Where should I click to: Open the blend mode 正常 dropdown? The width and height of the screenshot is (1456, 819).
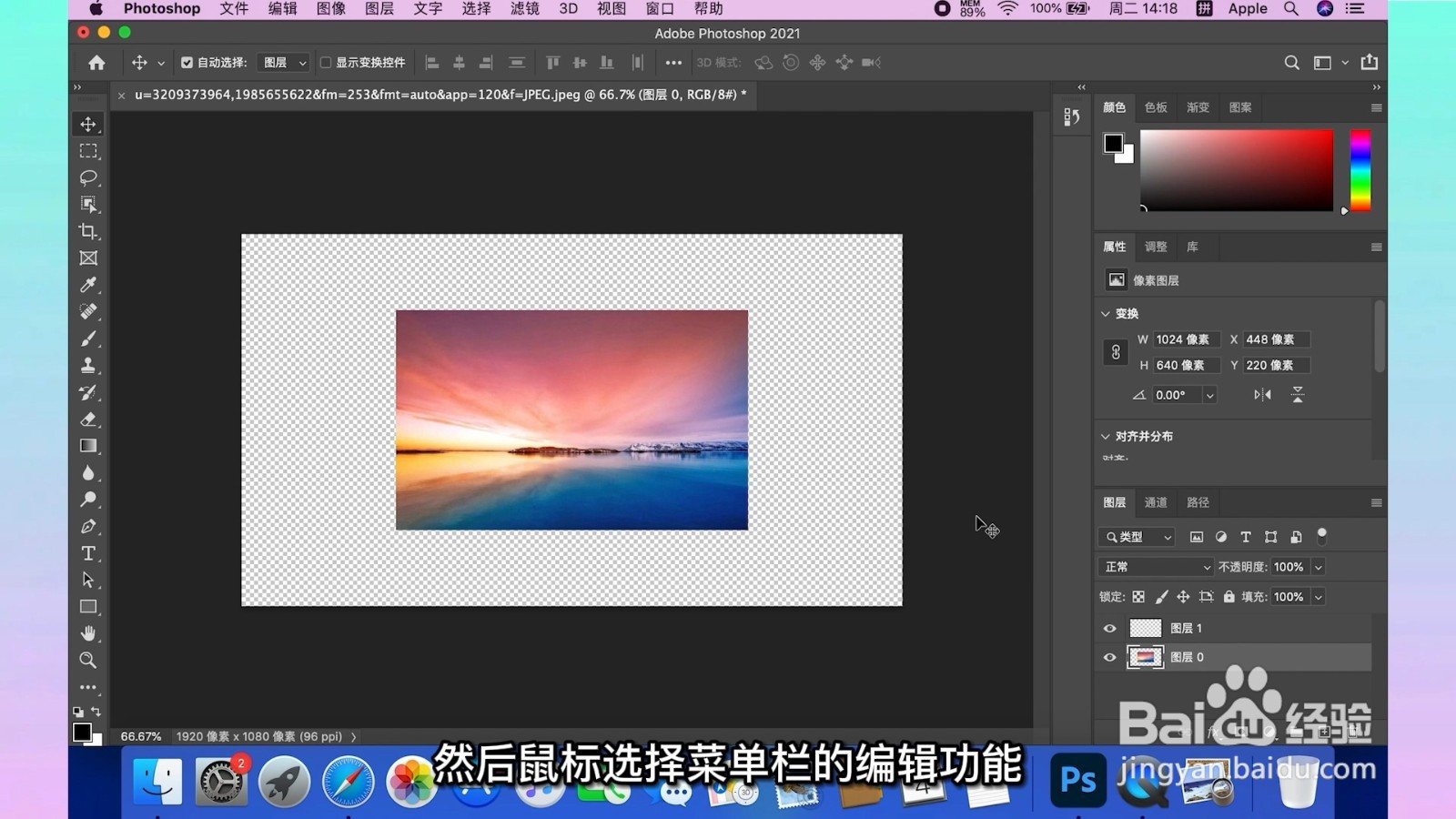[x=1156, y=567]
